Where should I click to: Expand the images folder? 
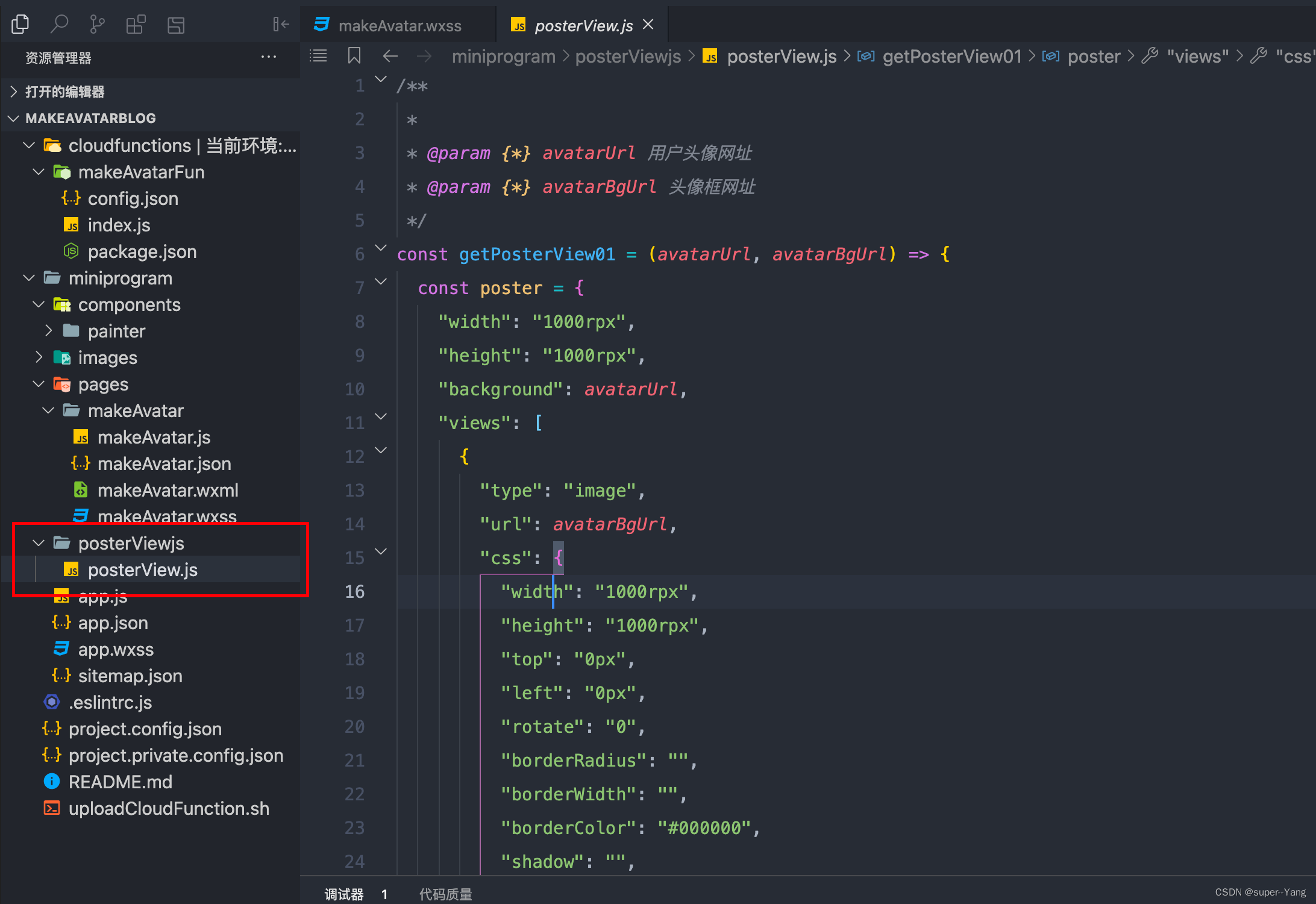(39, 357)
